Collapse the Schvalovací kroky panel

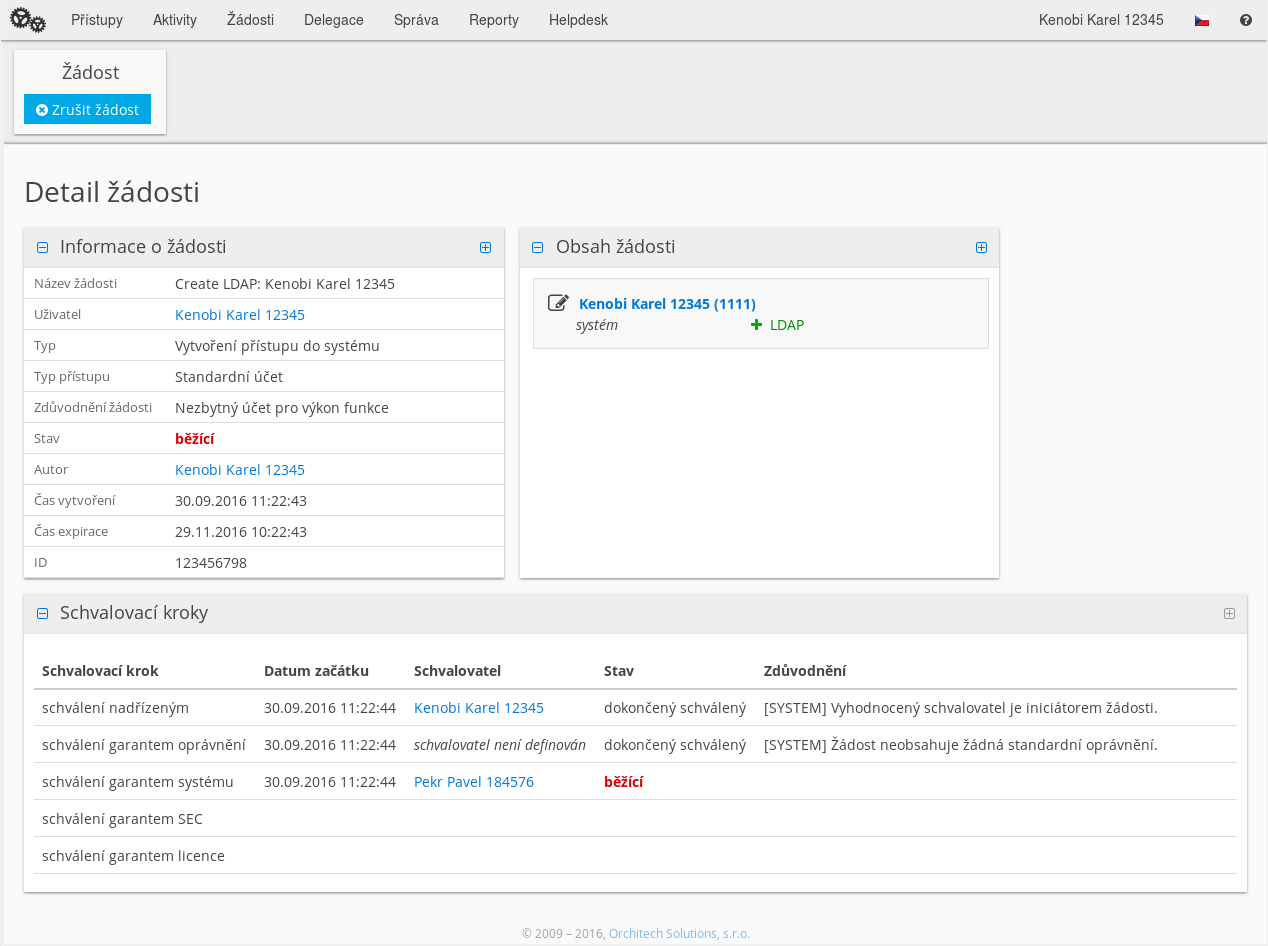coord(42,614)
